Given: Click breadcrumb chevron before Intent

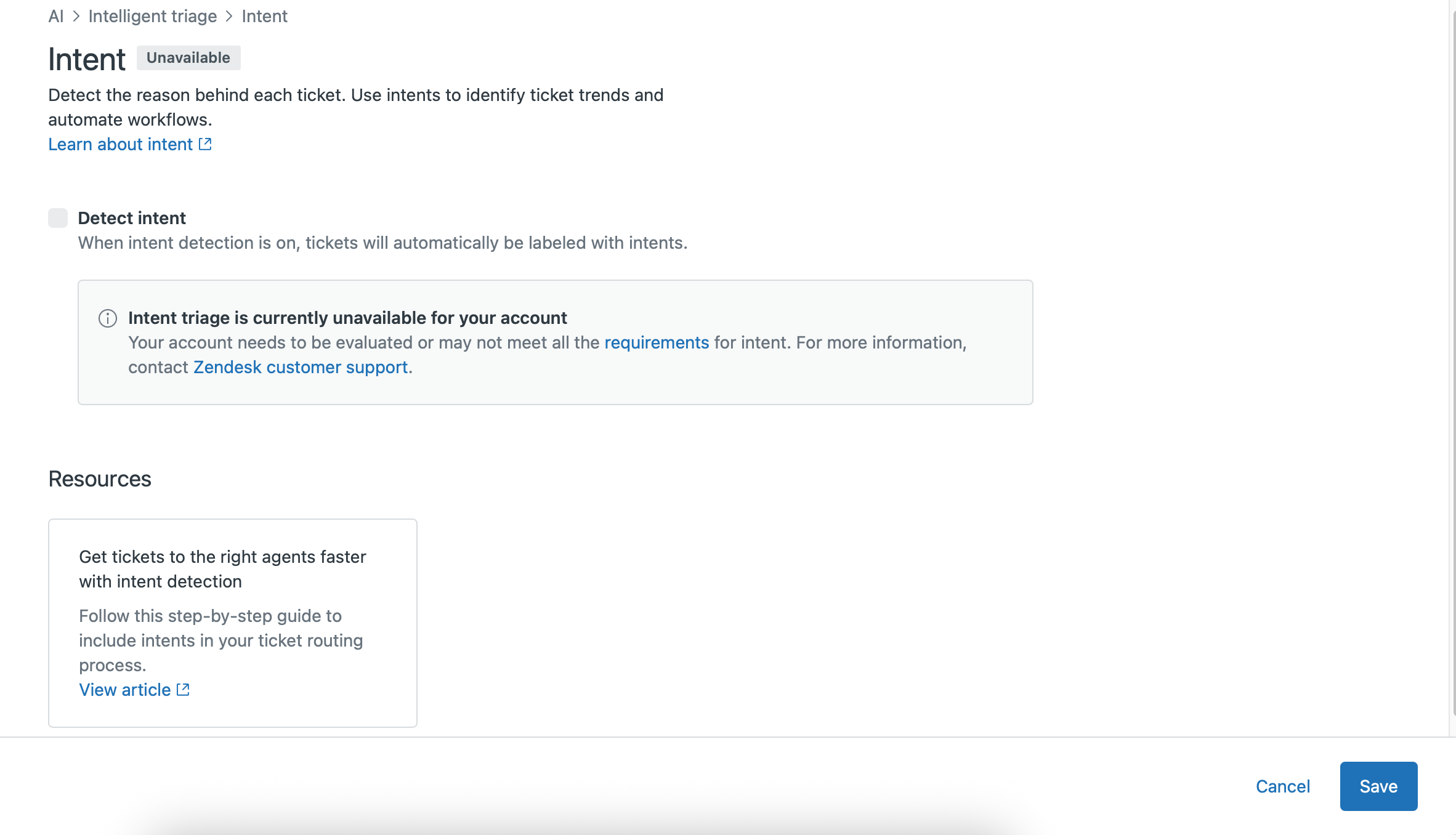Looking at the screenshot, I should click(229, 17).
